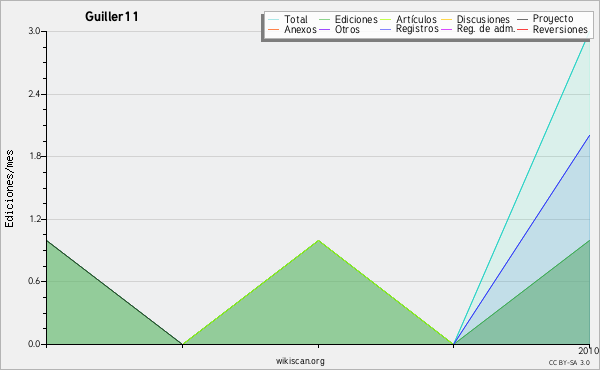
Task: Click the peak of the Artículos green line
Action: [x=318, y=240]
